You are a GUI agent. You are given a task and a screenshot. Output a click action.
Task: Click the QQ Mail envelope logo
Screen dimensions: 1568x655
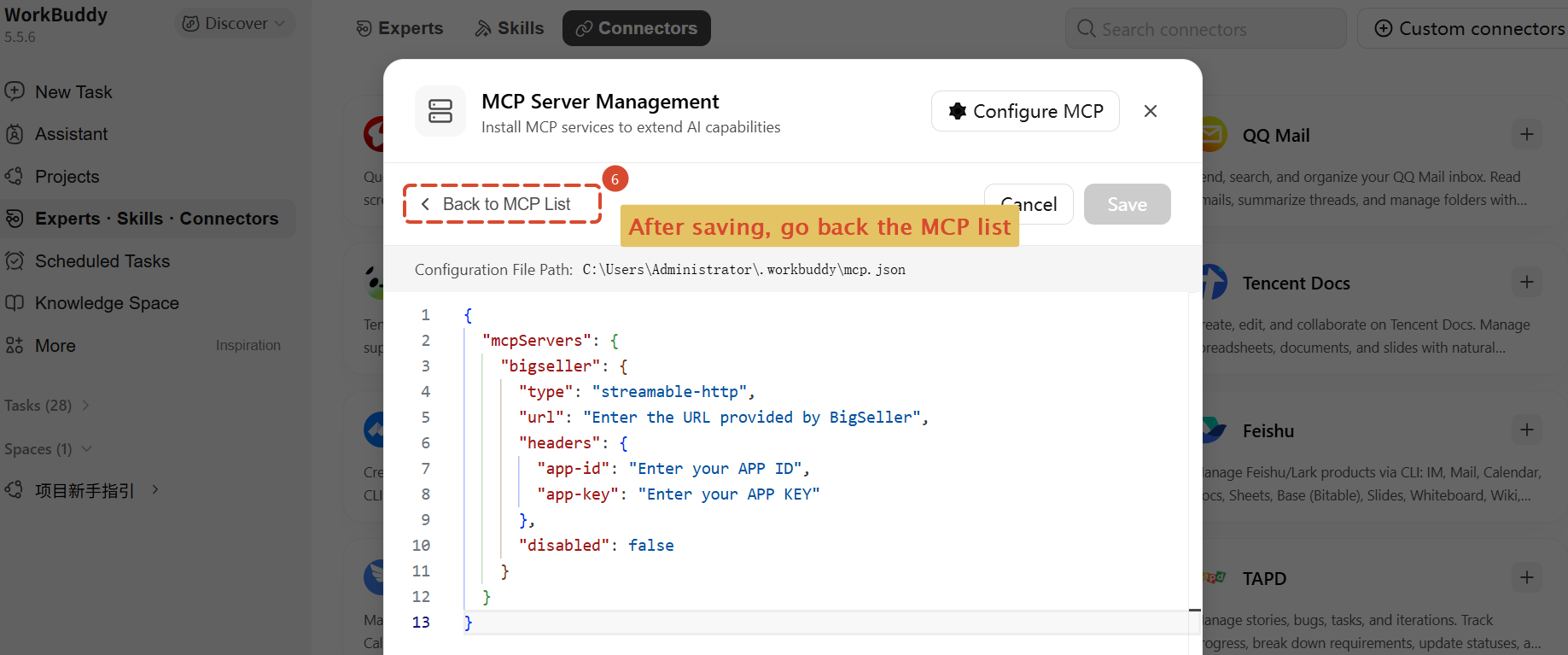coord(1214,135)
